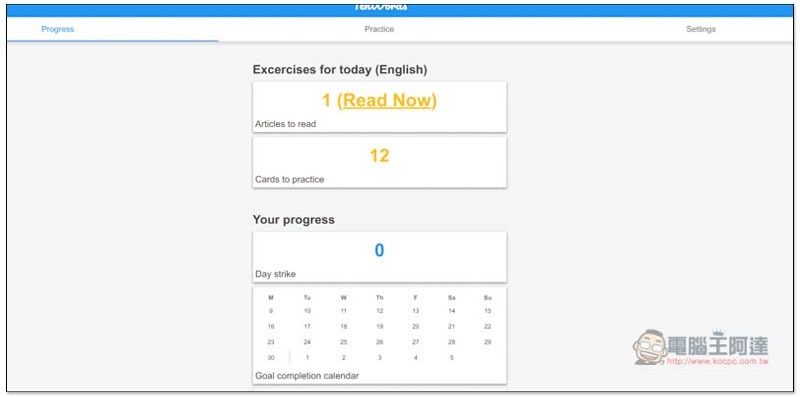Click the Your progress heading
The width and height of the screenshot is (800, 397).
click(294, 220)
